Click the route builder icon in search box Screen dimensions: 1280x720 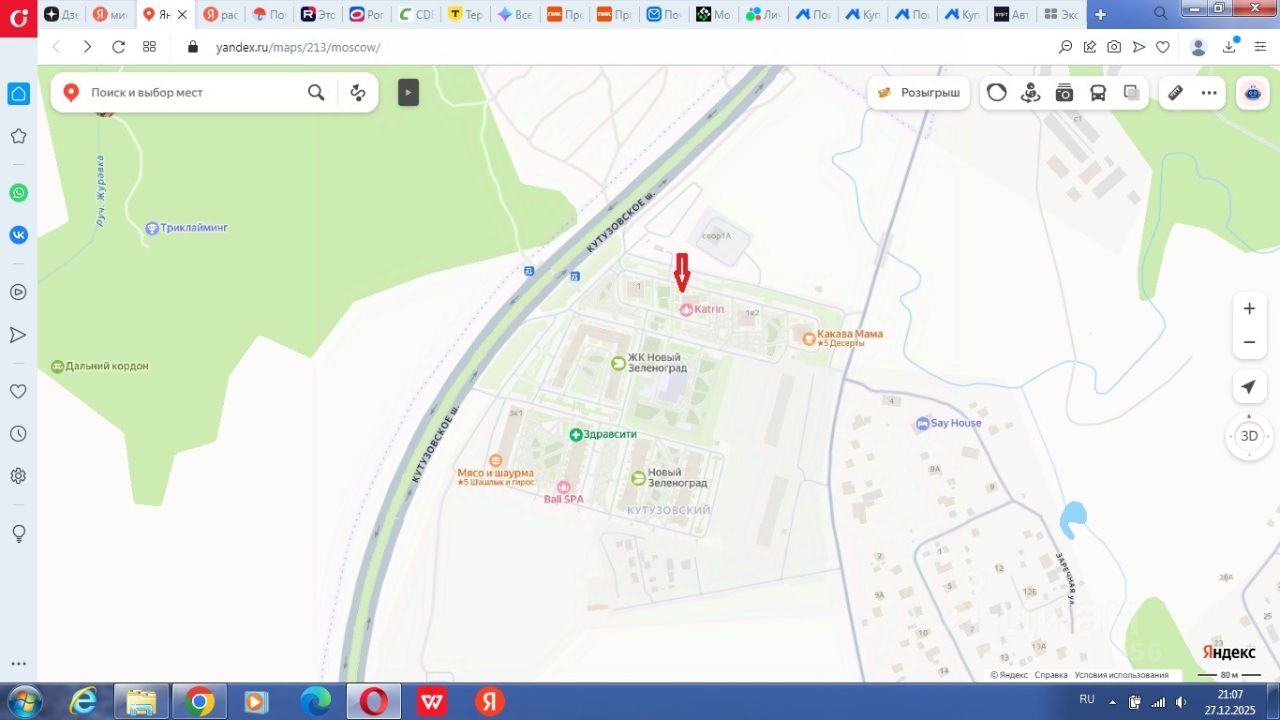[358, 93]
